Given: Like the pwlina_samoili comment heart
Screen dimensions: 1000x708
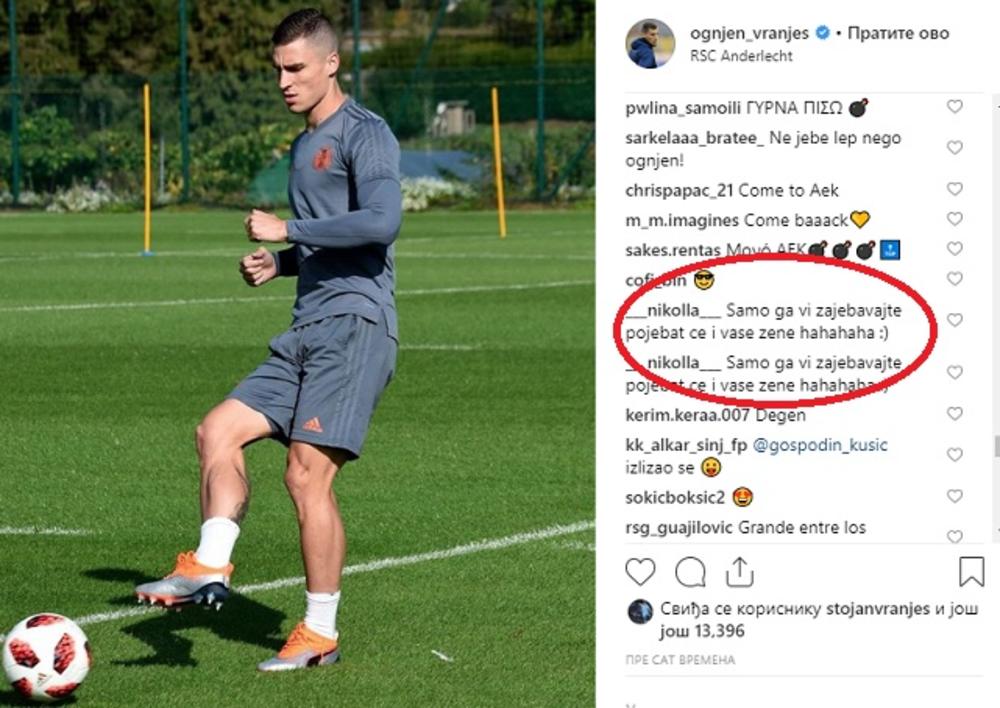Looking at the screenshot, I should click(x=954, y=107).
